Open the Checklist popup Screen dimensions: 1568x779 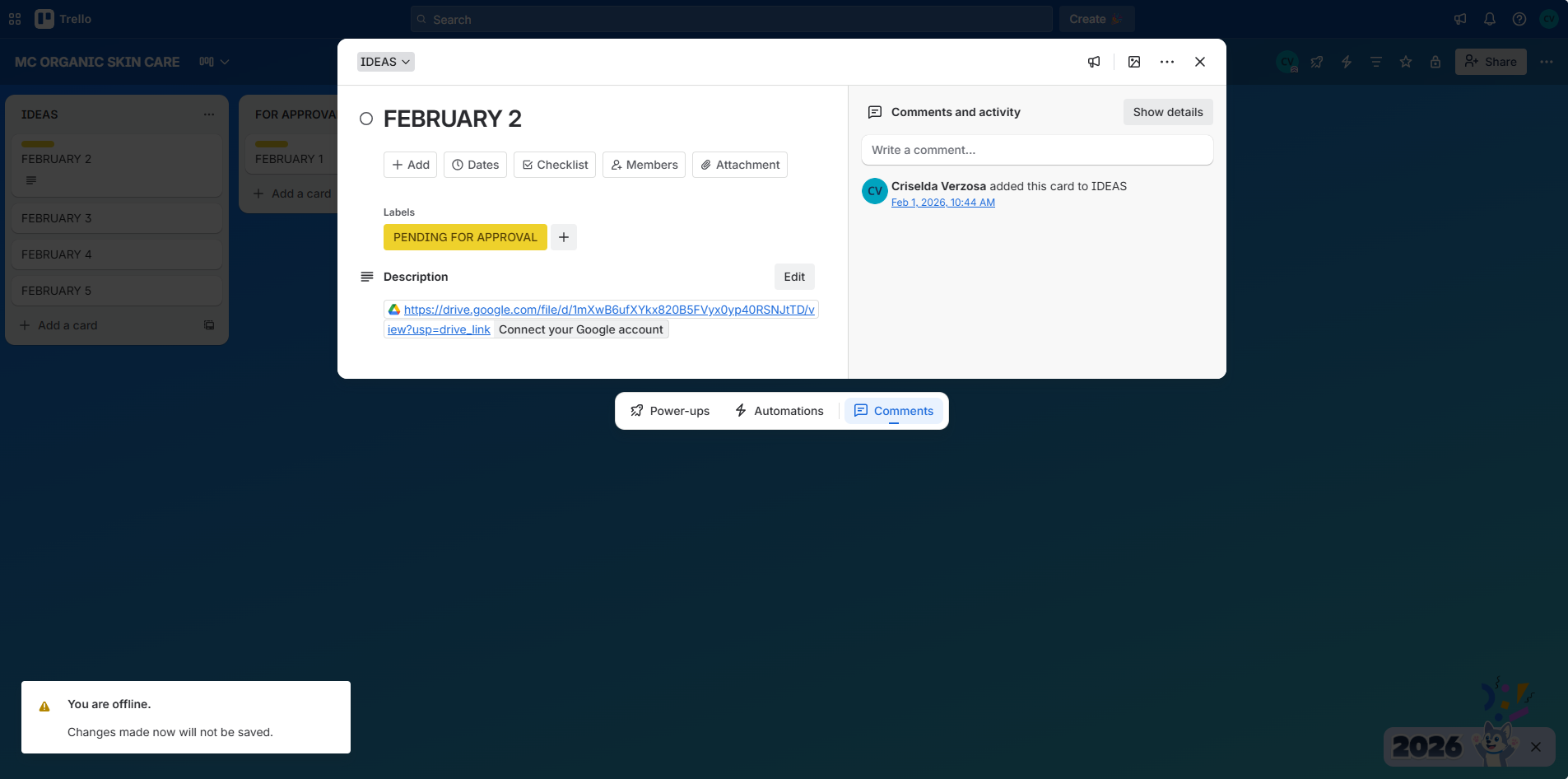[555, 165]
